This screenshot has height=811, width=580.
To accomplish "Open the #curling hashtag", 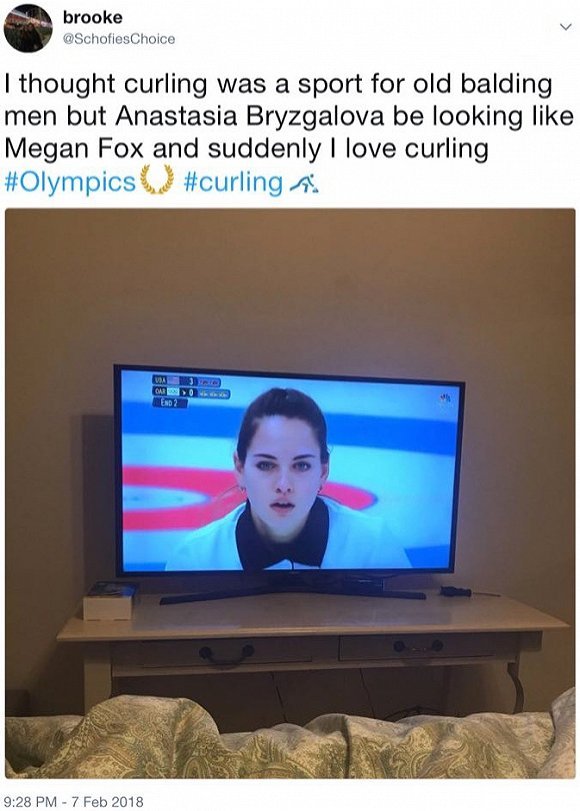I will pos(233,183).
